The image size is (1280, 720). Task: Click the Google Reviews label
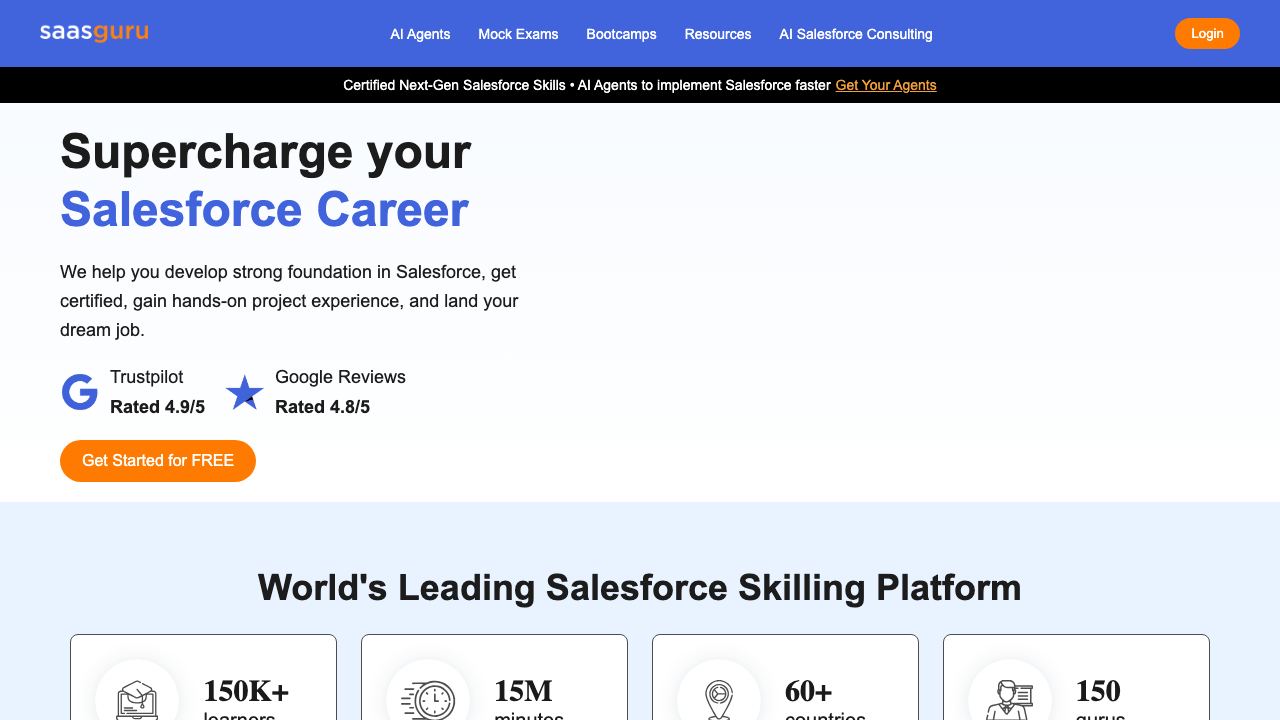click(x=340, y=377)
